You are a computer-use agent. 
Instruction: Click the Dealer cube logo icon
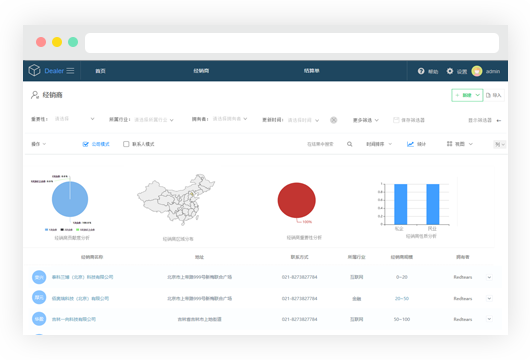tap(34, 70)
